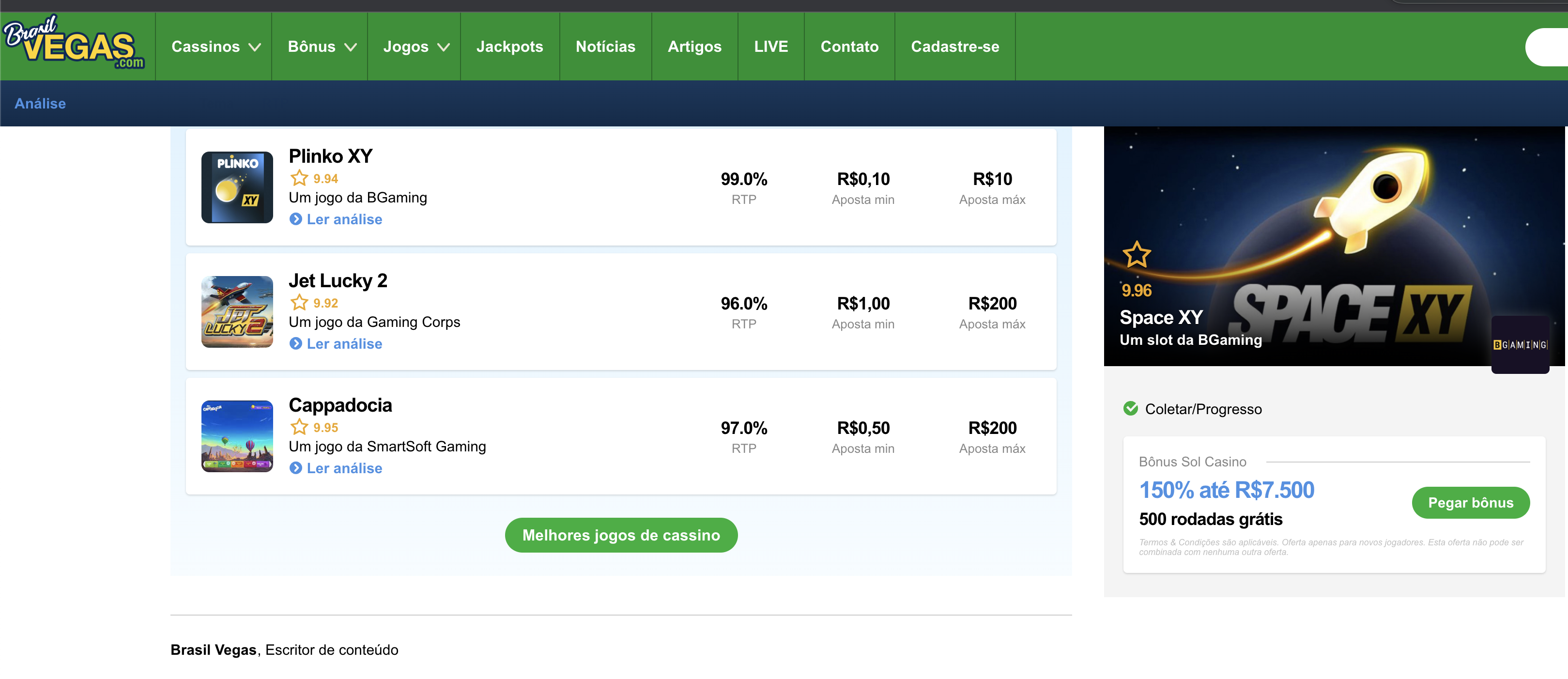Click the arrow icon beside Cappadocia's Ler análise

[296, 468]
